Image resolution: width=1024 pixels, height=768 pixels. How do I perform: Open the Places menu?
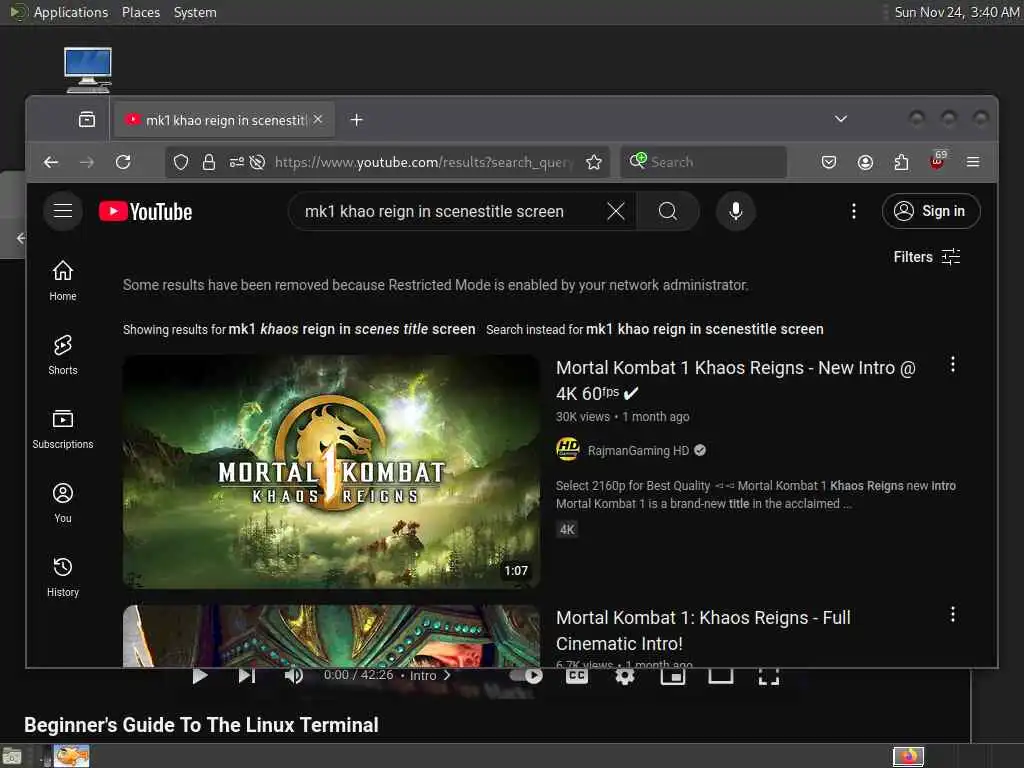coord(141,12)
